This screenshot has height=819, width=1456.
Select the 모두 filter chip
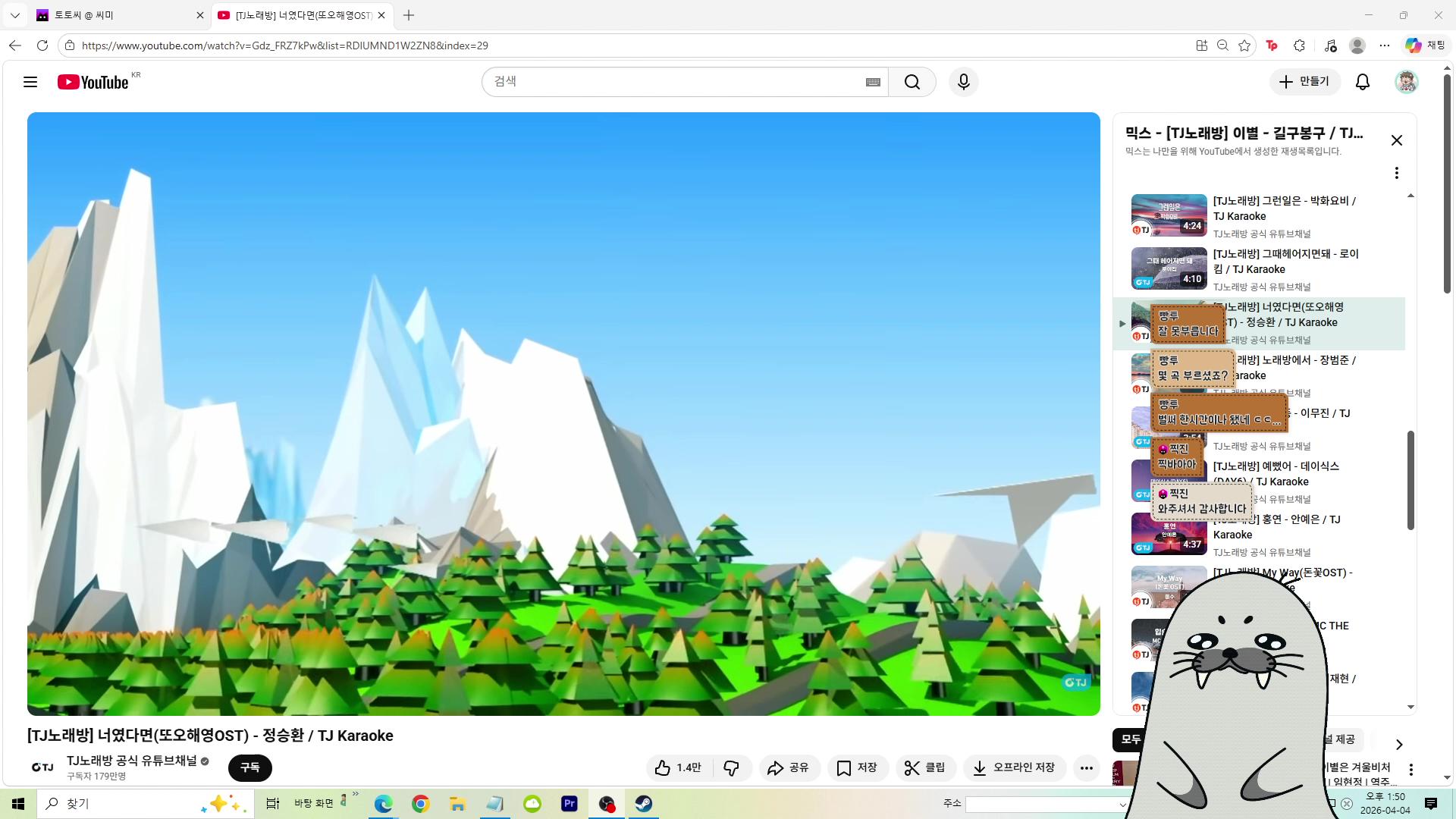click(1131, 739)
